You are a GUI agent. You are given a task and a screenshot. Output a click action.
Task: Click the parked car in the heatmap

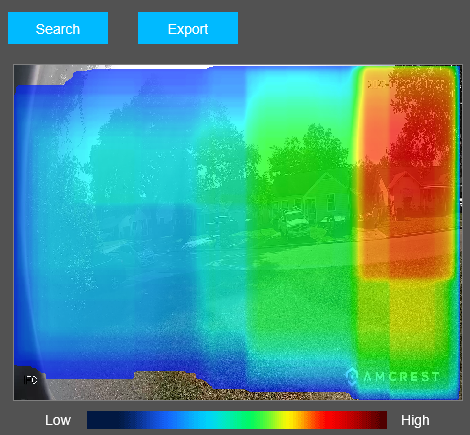point(294,221)
